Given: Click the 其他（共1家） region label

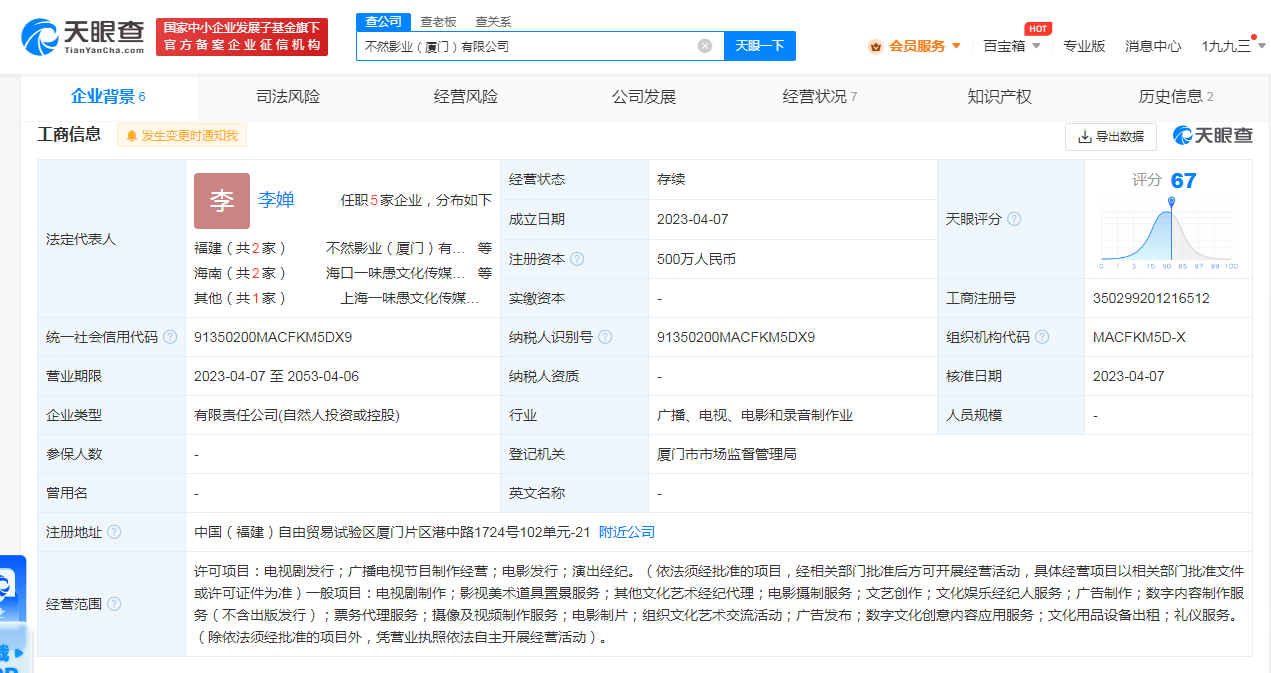Looking at the screenshot, I should pyautogui.click(x=241, y=298).
